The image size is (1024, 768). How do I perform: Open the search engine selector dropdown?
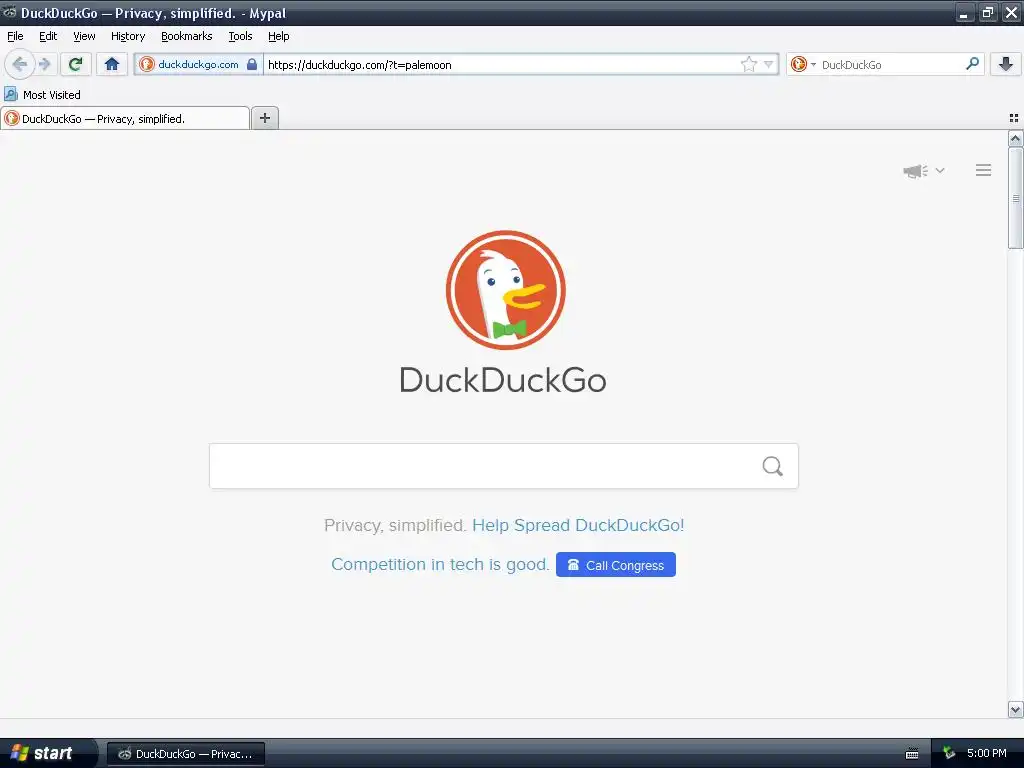click(803, 64)
